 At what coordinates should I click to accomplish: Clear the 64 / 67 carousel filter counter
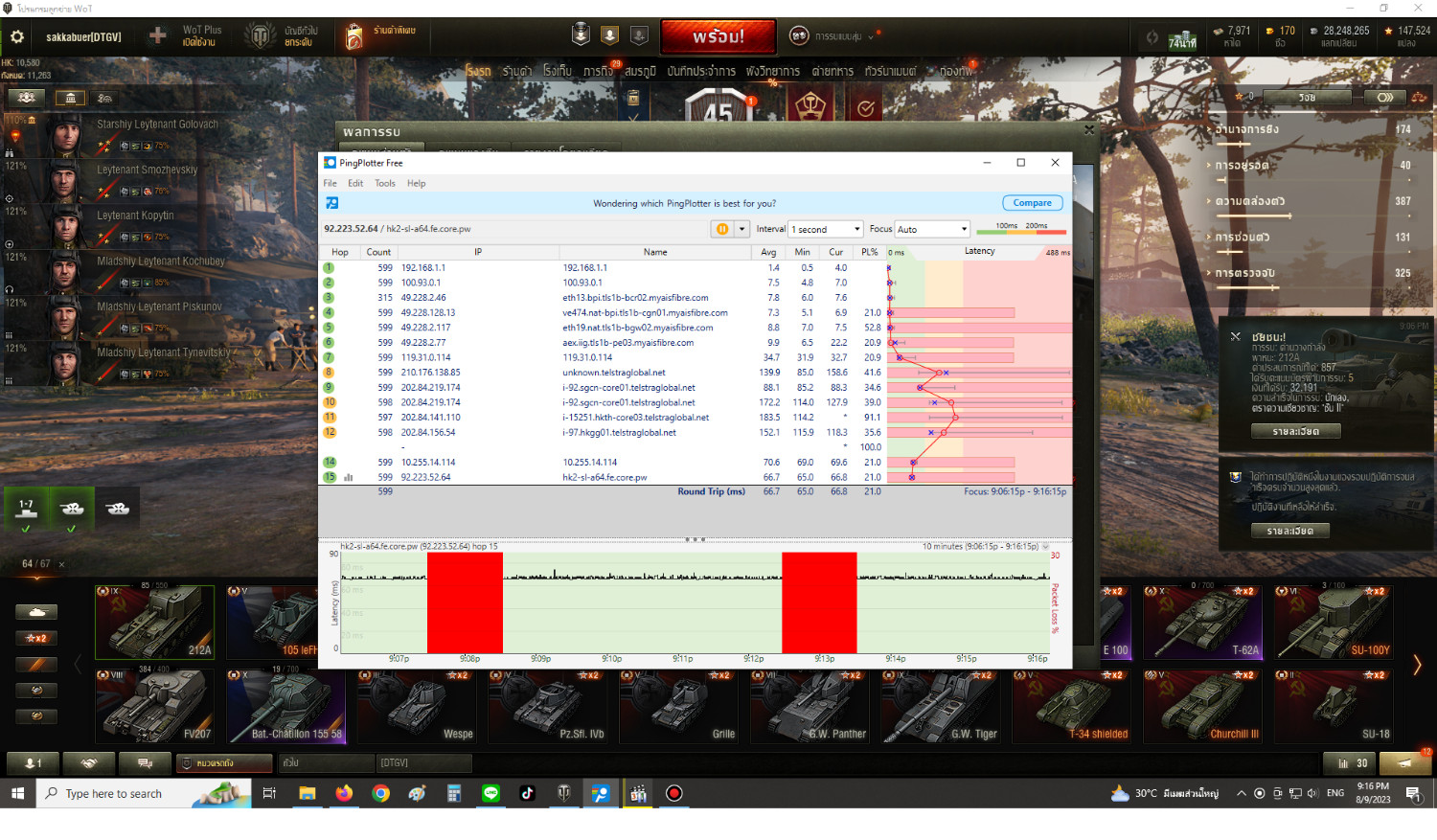pos(62,564)
